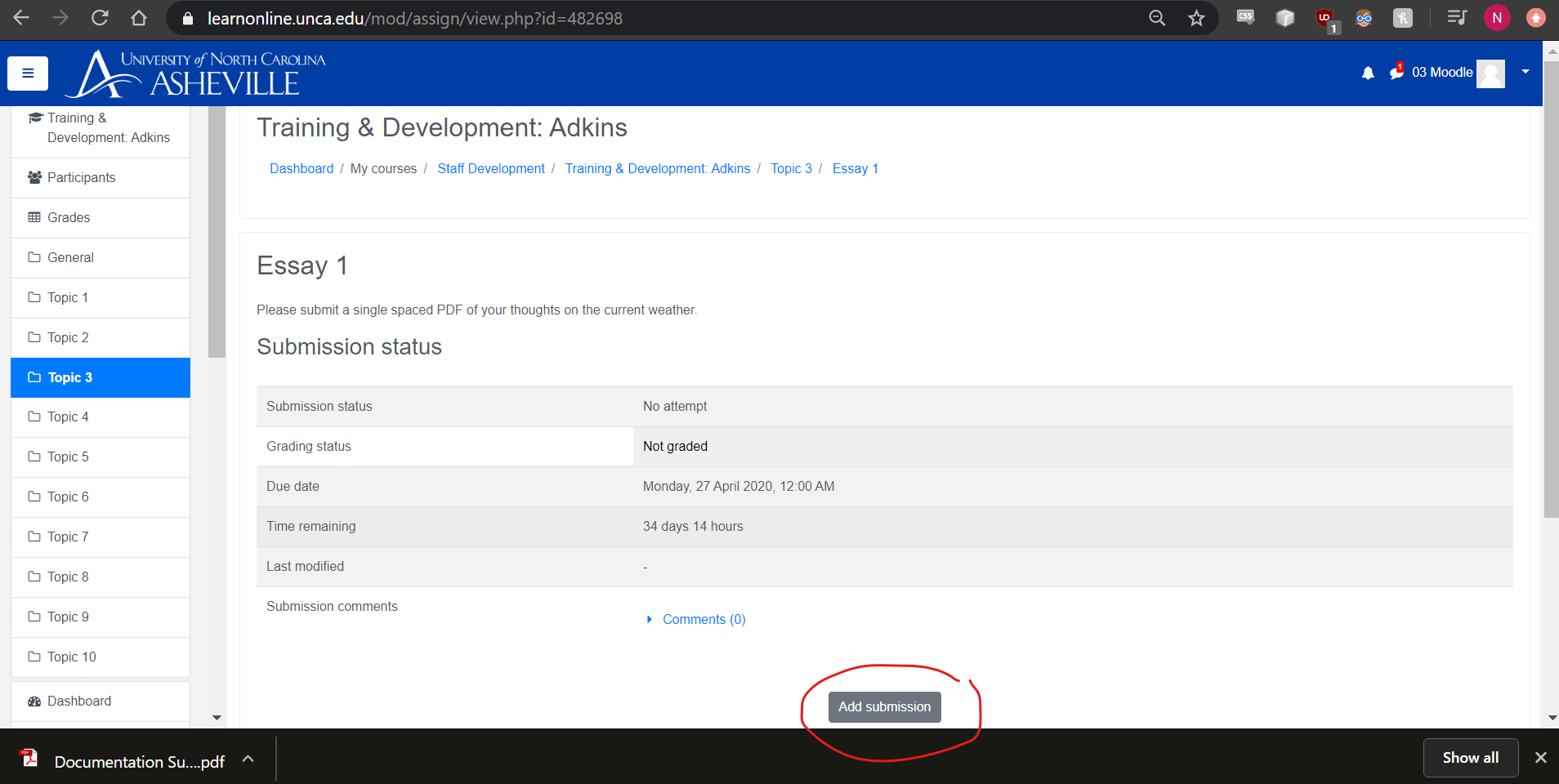Open Participants in the sidebar

pos(81,178)
